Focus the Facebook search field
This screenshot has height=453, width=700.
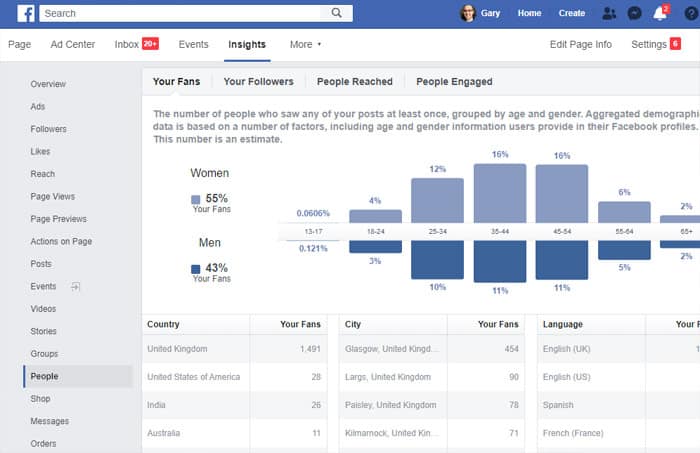180,13
